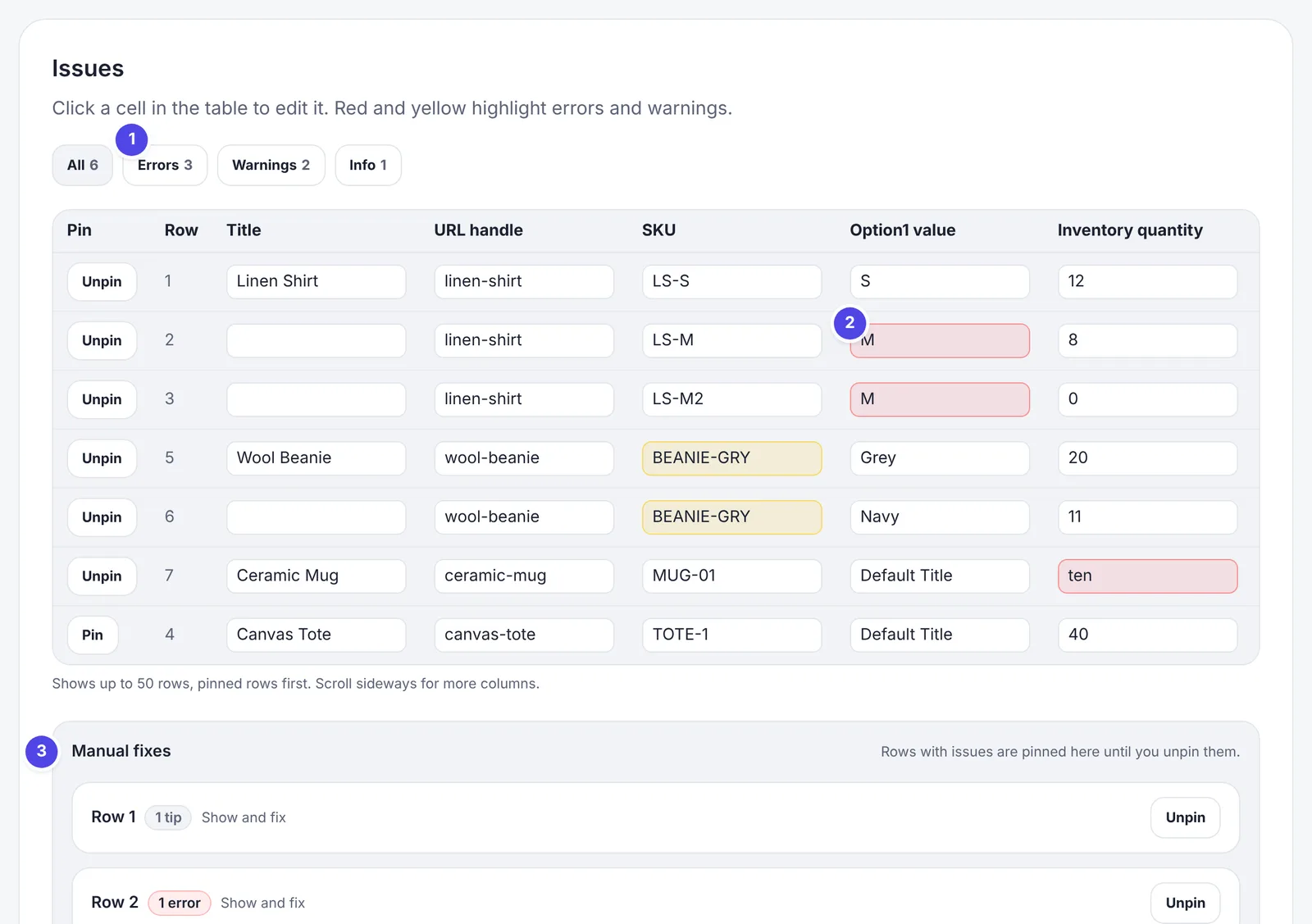This screenshot has height=924, width=1312.
Task: Open the Warnings 2 tab
Action: click(x=271, y=165)
